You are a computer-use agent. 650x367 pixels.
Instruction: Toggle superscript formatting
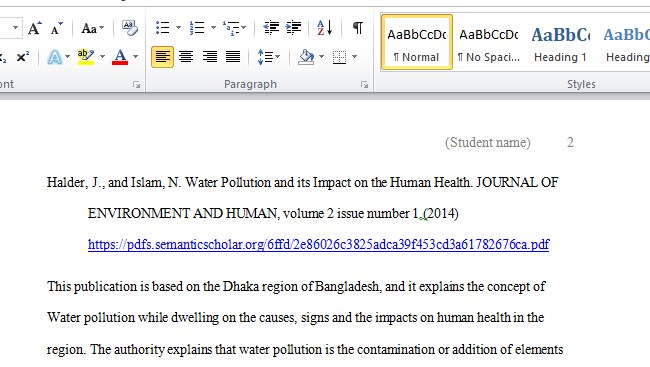point(23,57)
